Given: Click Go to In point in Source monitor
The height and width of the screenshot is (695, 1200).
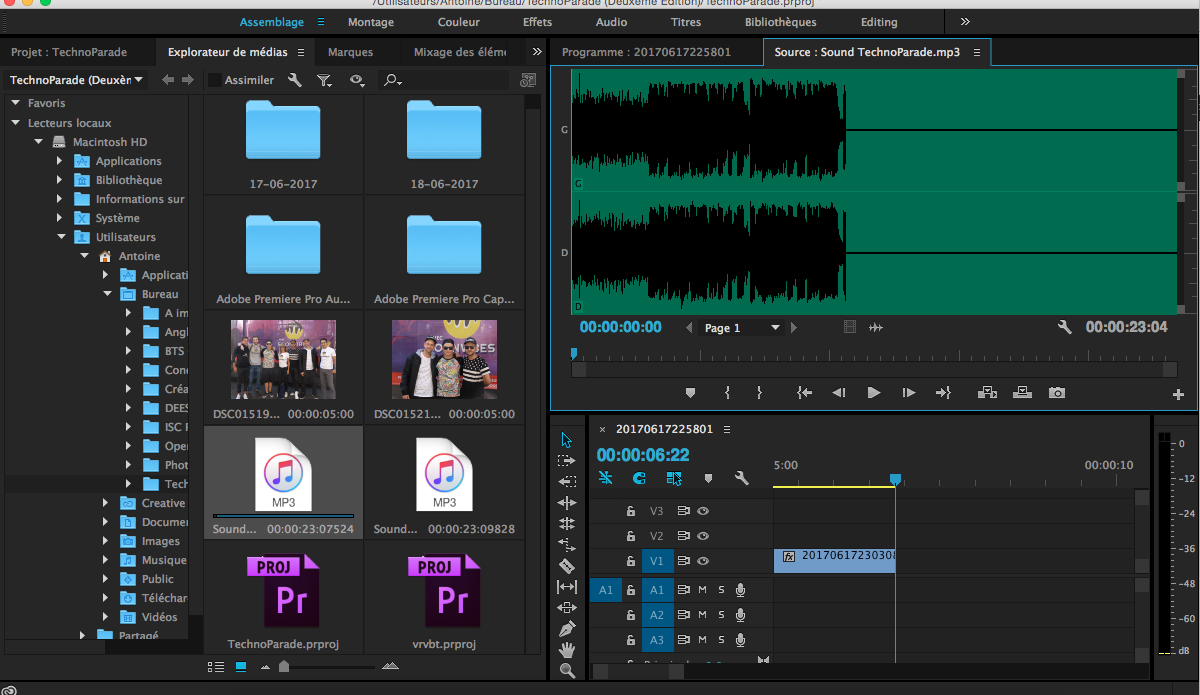Looking at the screenshot, I should tap(804, 393).
